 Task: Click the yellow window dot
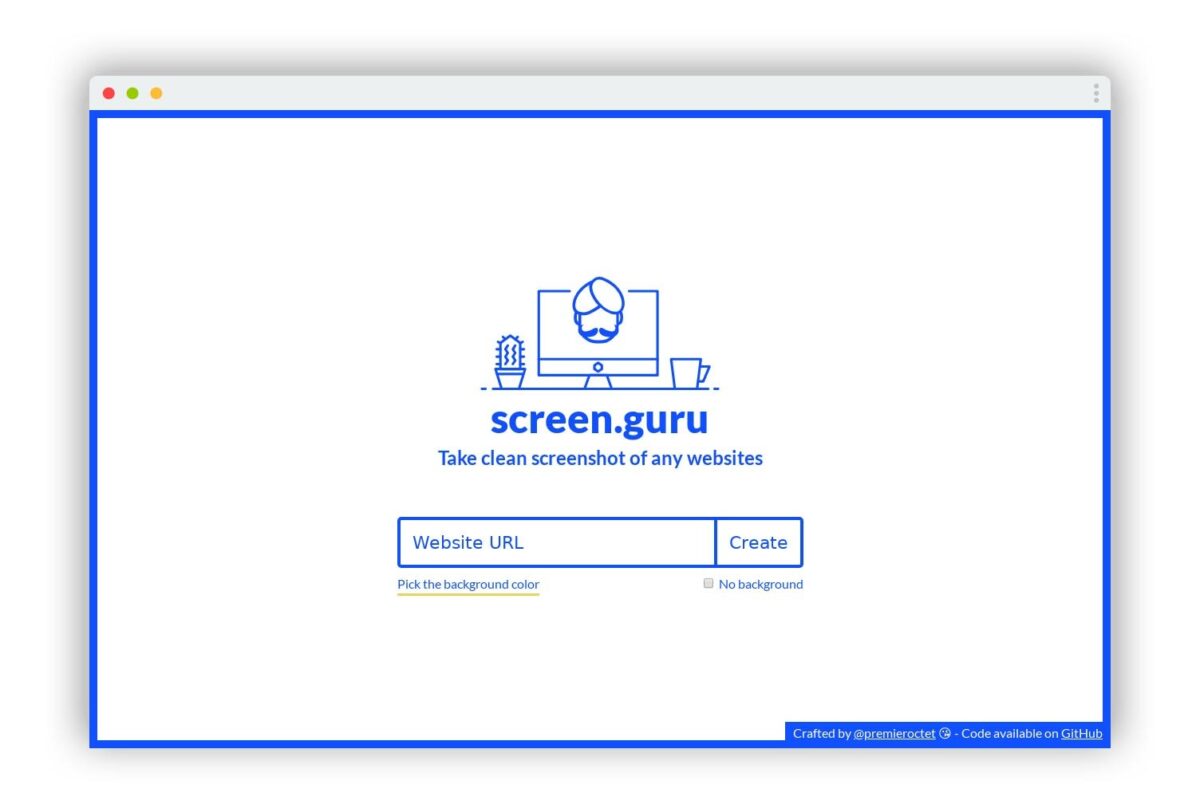pyautogui.click(x=156, y=93)
